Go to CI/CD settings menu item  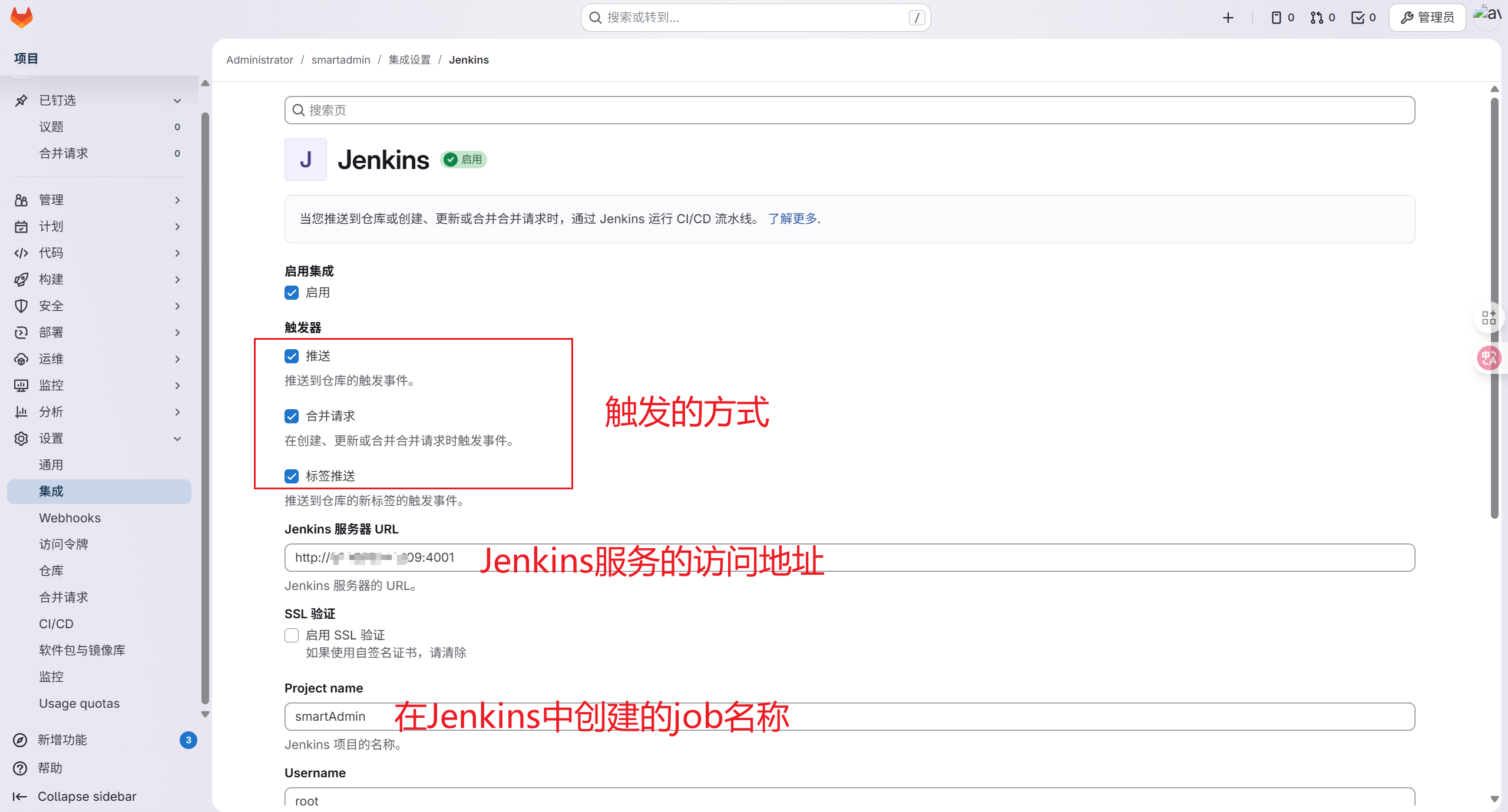pyautogui.click(x=56, y=624)
